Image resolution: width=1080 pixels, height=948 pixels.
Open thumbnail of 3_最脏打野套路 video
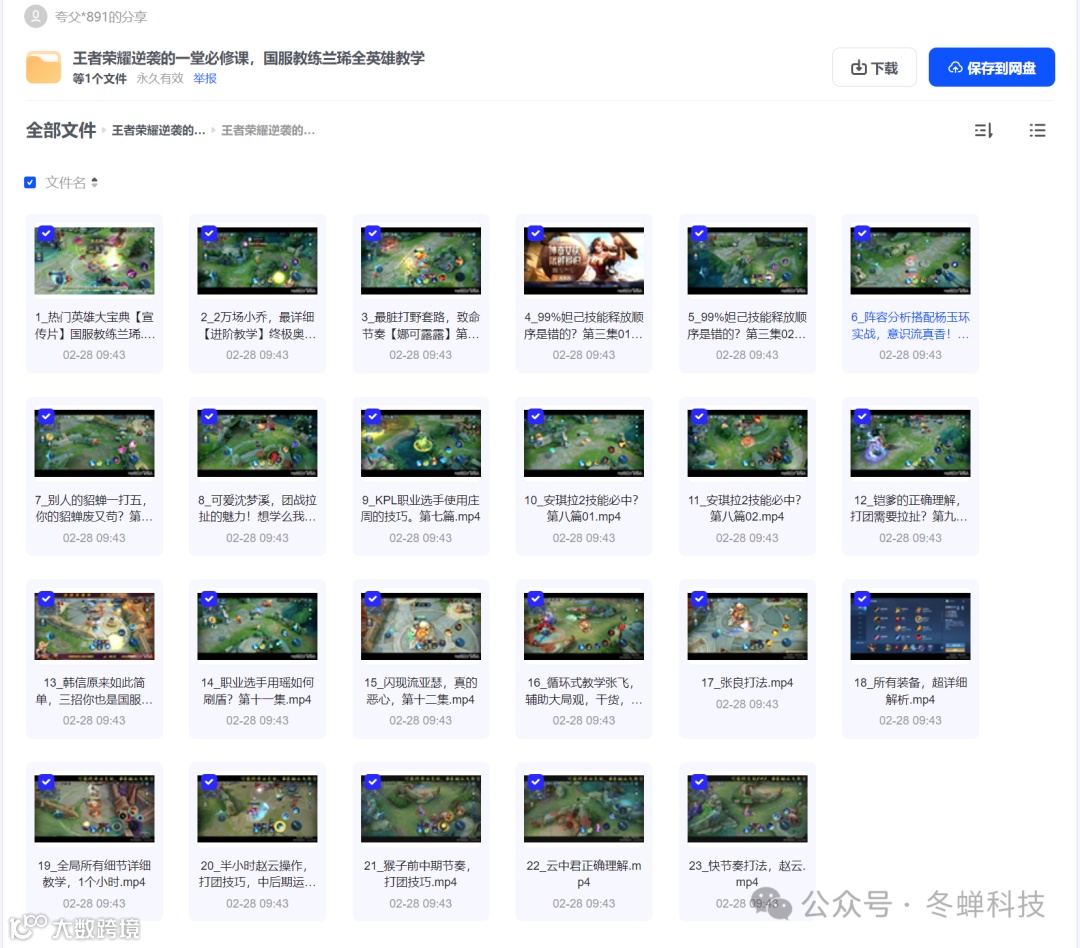point(421,261)
